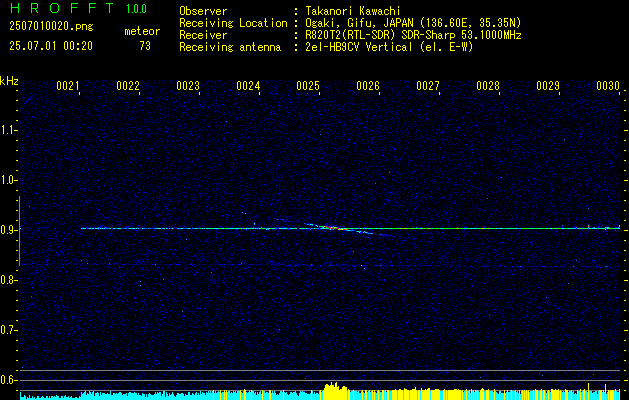Click the 0025 time marker
This screenshot has width=629, height=400.
coord(308,86)
